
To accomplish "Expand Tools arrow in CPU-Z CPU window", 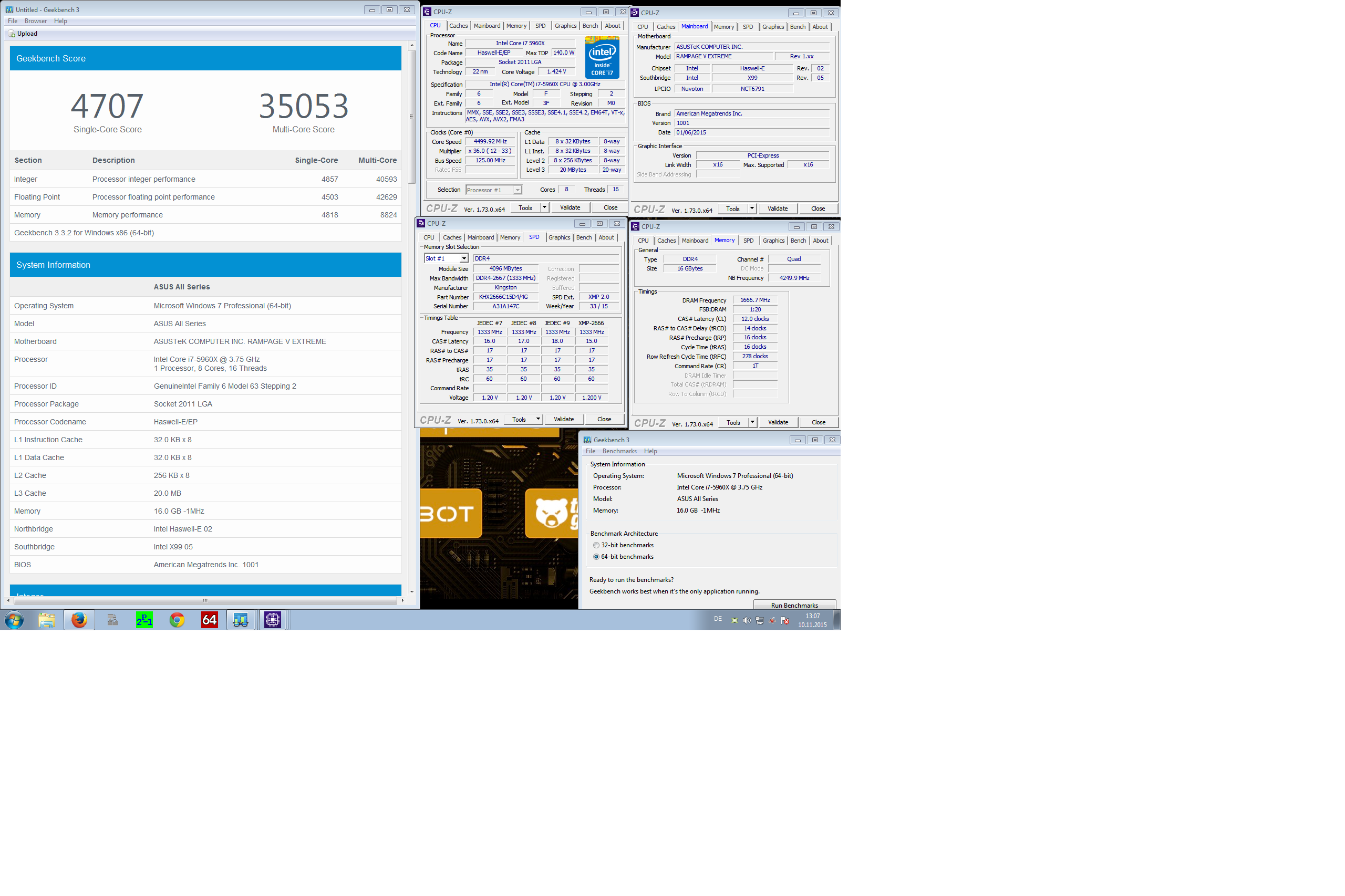I will 545,207.
